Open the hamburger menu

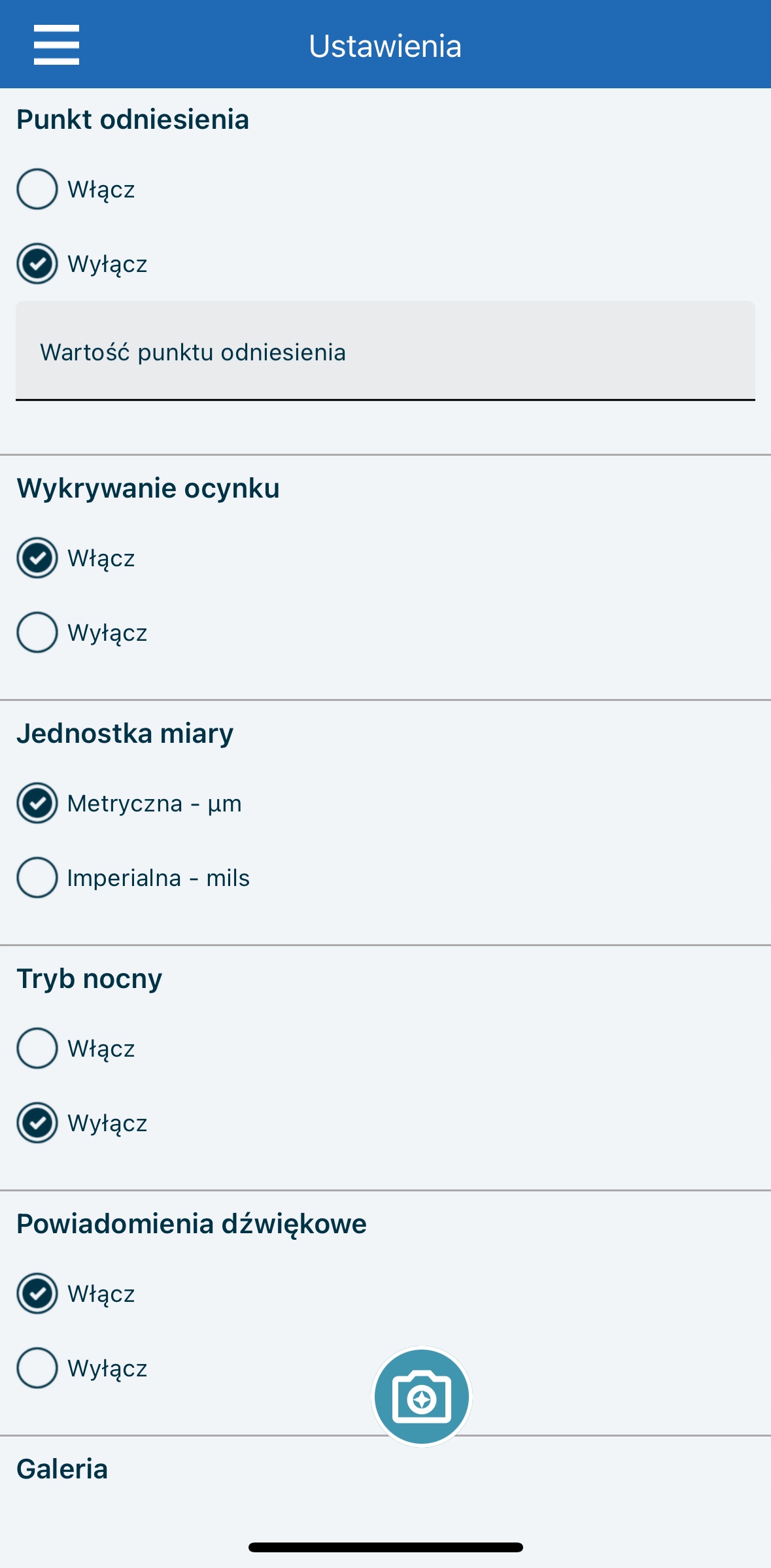click(56, 45)
